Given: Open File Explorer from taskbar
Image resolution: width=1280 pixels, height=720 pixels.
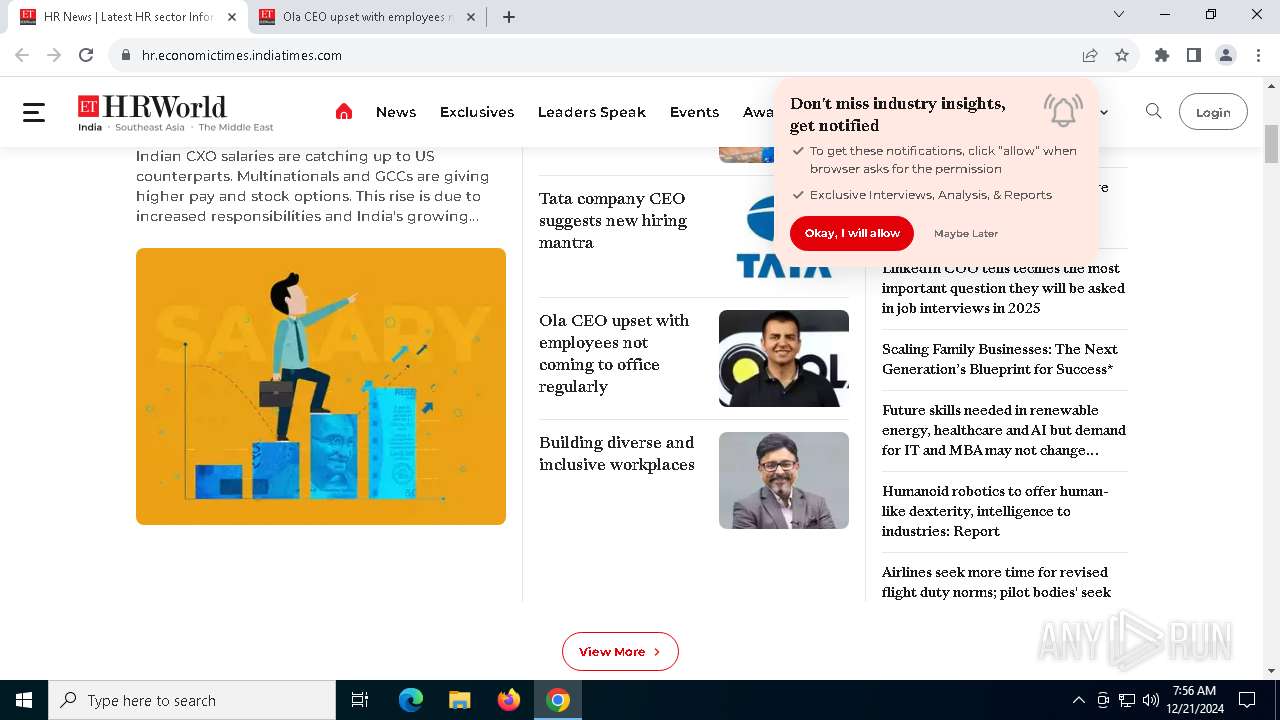Looking at the screenshot, I should pos(460,700).
